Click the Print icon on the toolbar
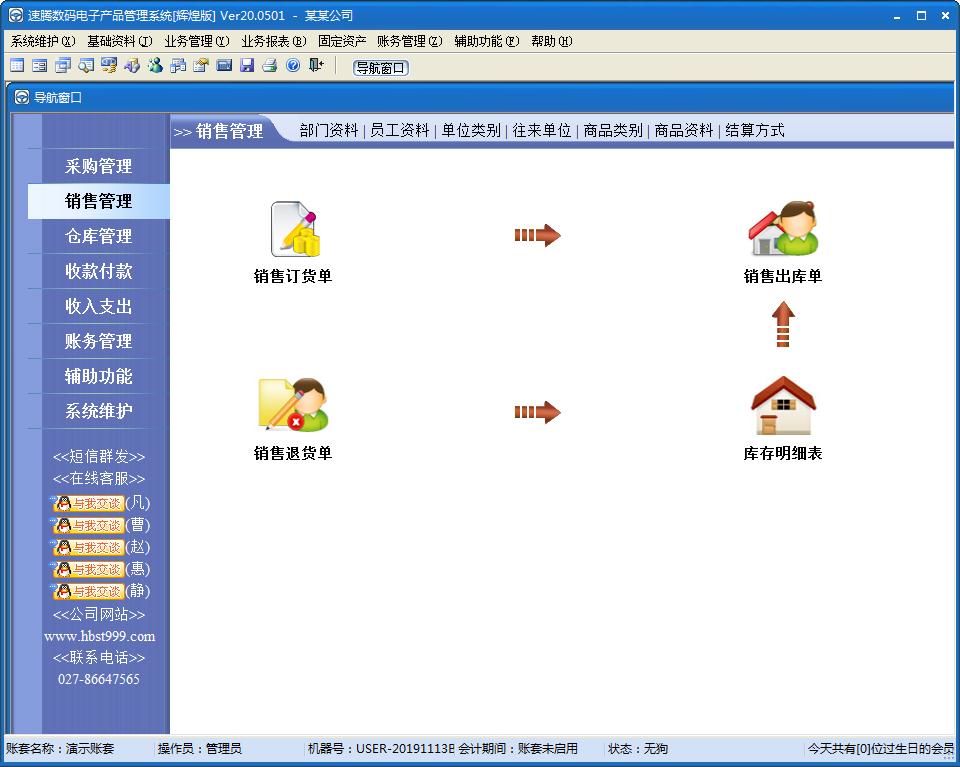Screen dimensions: 960x767 click(269, 65)
